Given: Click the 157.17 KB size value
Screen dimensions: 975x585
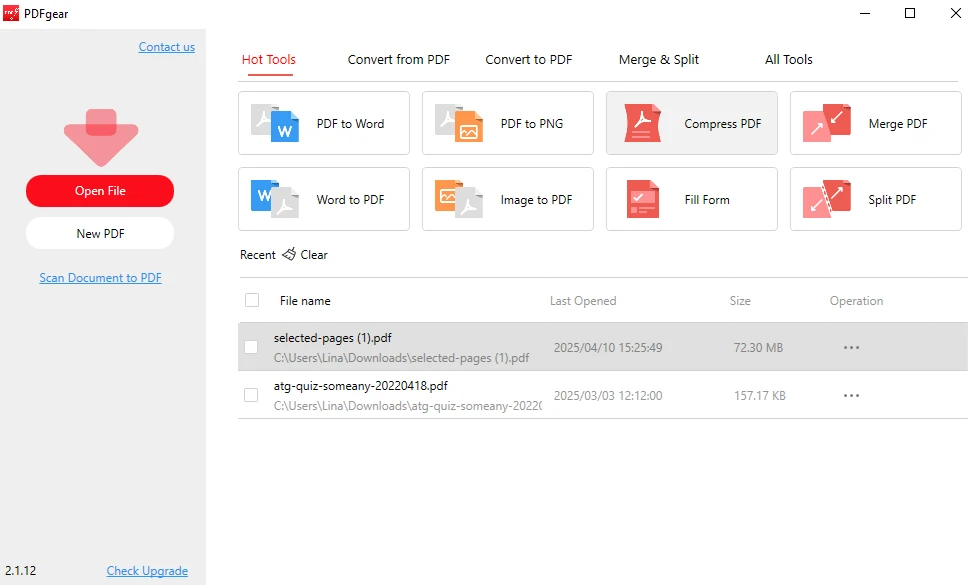Looking at the screenshot, I should pyautogui.click(x=759, y=395).
